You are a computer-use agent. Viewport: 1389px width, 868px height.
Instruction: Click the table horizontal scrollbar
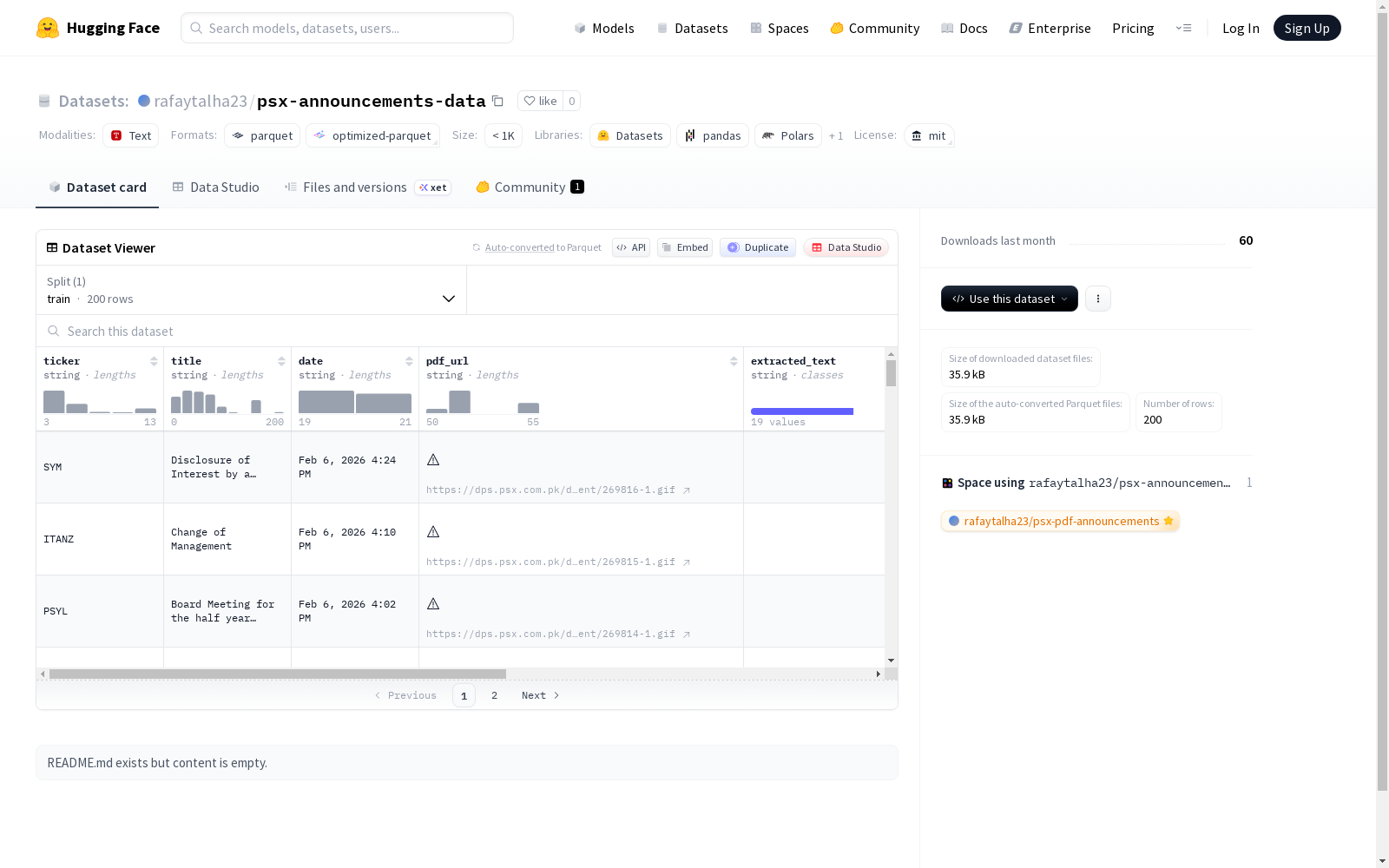point(278,674)
